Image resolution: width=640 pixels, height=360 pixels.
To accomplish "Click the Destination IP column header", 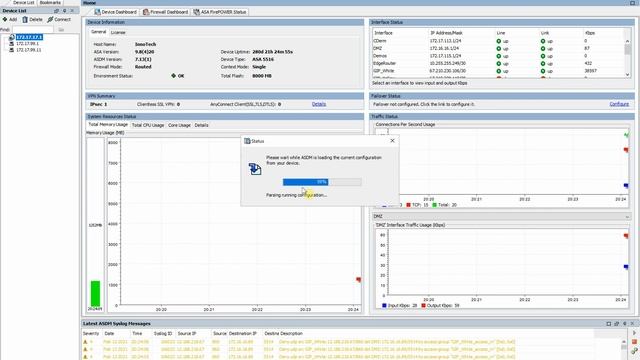I will coord(242,333).
